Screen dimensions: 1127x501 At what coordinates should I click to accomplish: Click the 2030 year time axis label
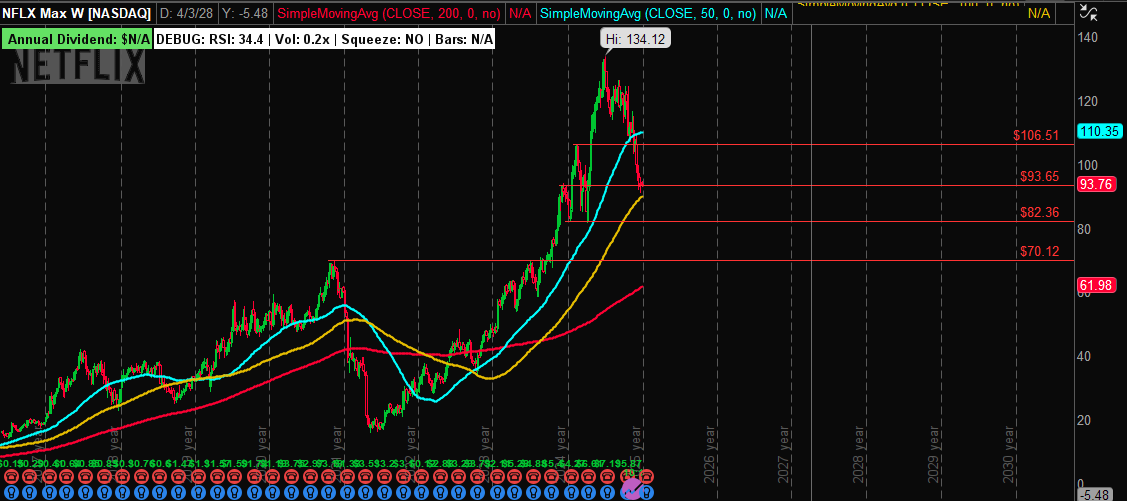point(1010,454)
